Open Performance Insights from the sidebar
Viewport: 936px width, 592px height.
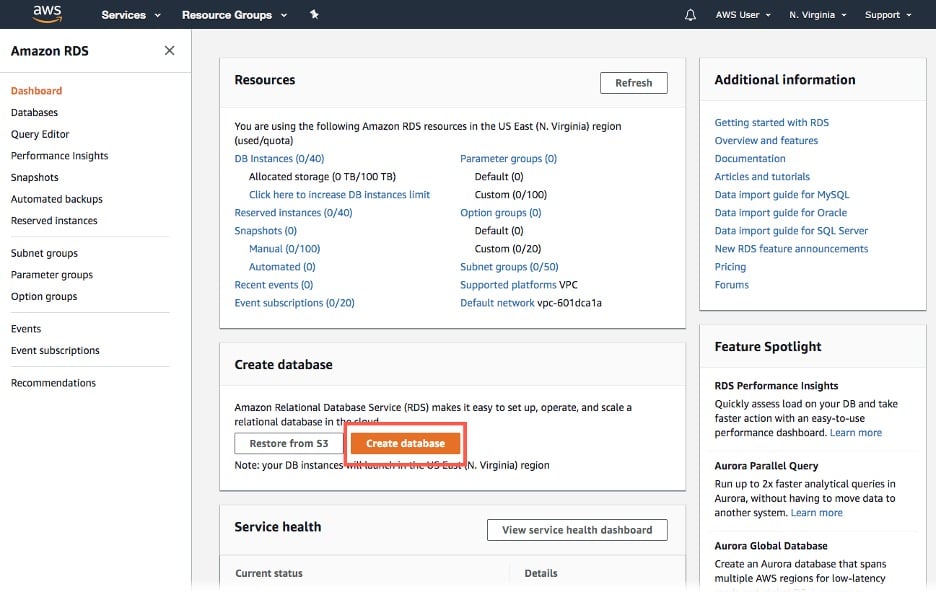coord(59,155)
